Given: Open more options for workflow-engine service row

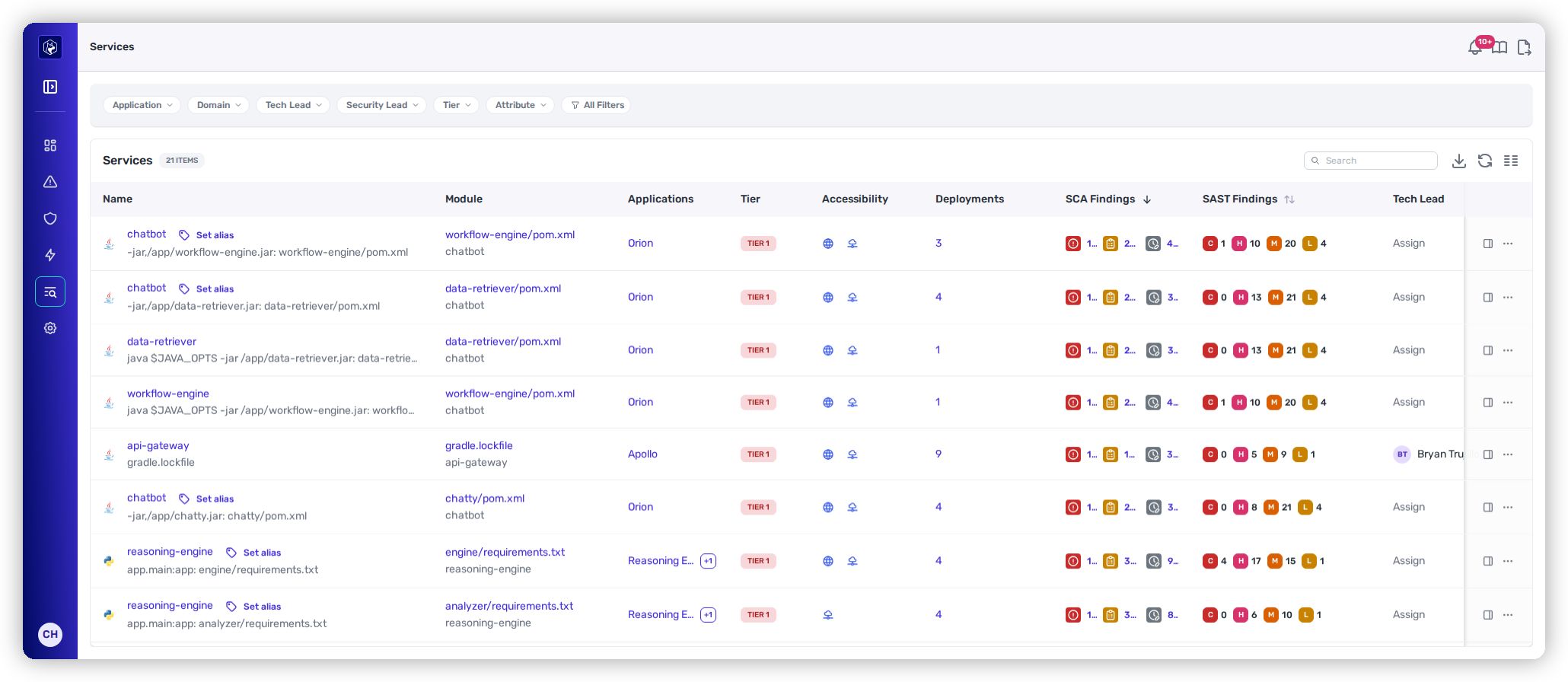Looking at the screenshot, I should click(x=1508, y=403).
